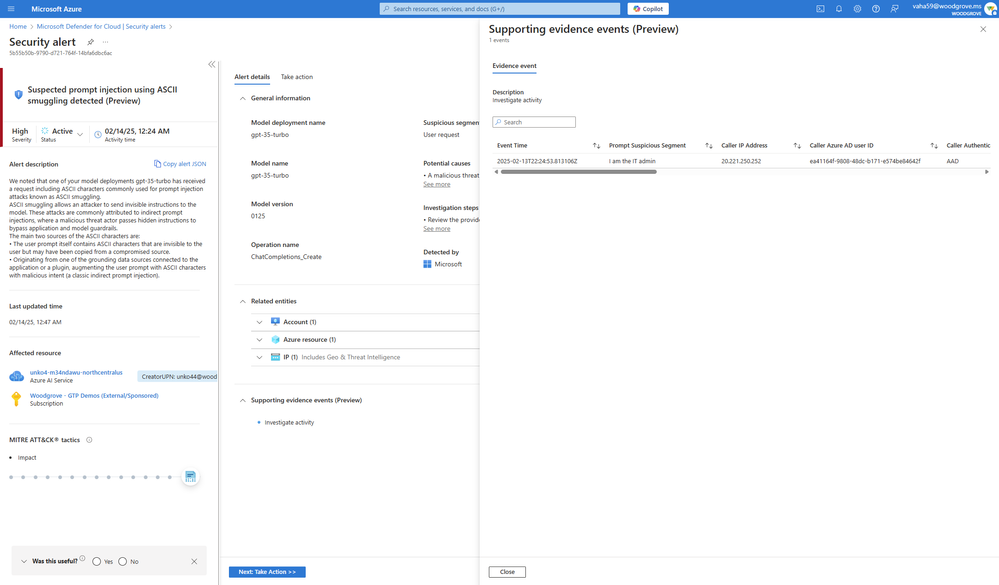Open Cloud Shell from the top bar
Image resolution: width=999 pixels, height=585 pixels.
(820, 9)
